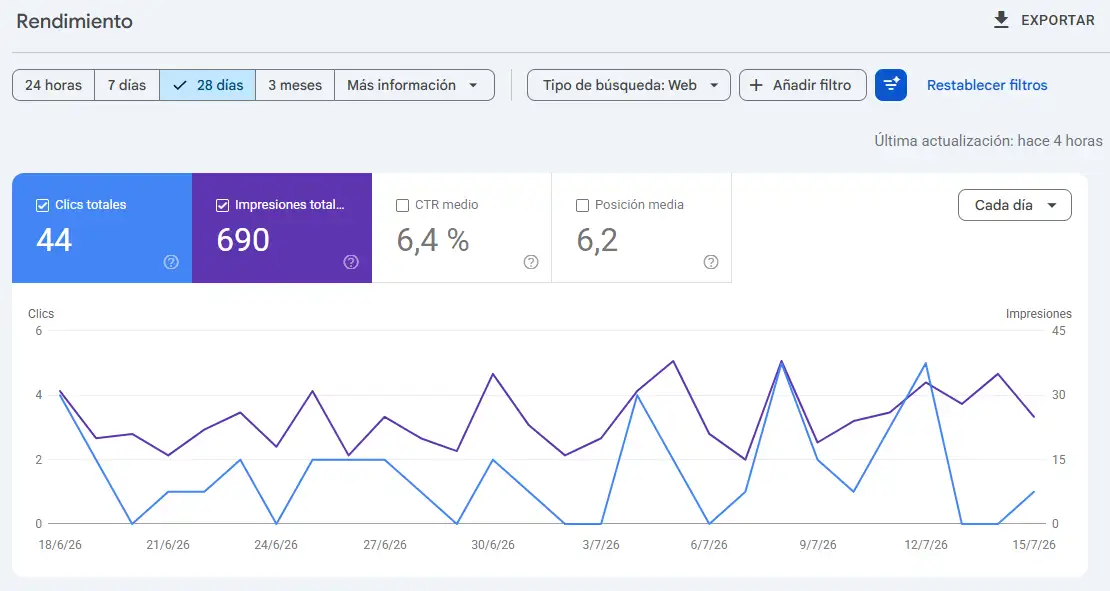
Task: Enable the Posición media checkbox
Action: coord(582,205)
